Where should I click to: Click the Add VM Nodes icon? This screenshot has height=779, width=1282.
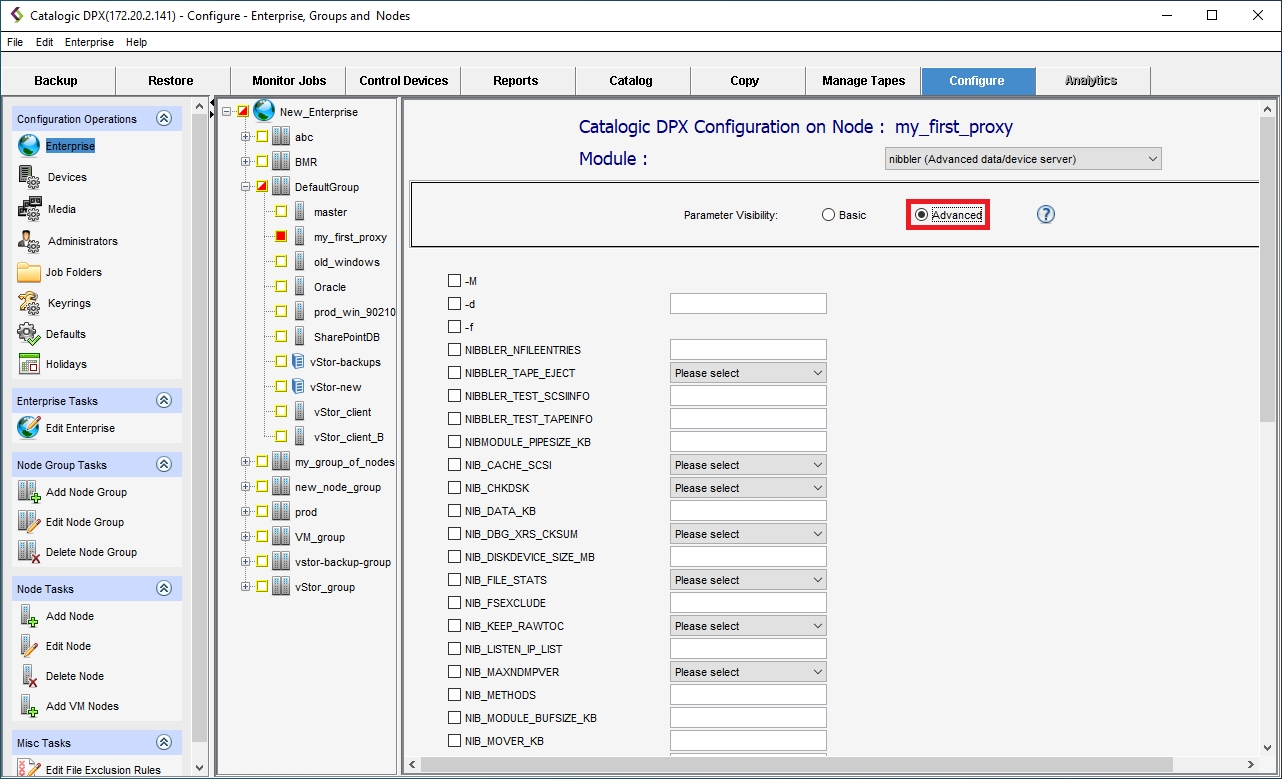(x=29, y=706)
